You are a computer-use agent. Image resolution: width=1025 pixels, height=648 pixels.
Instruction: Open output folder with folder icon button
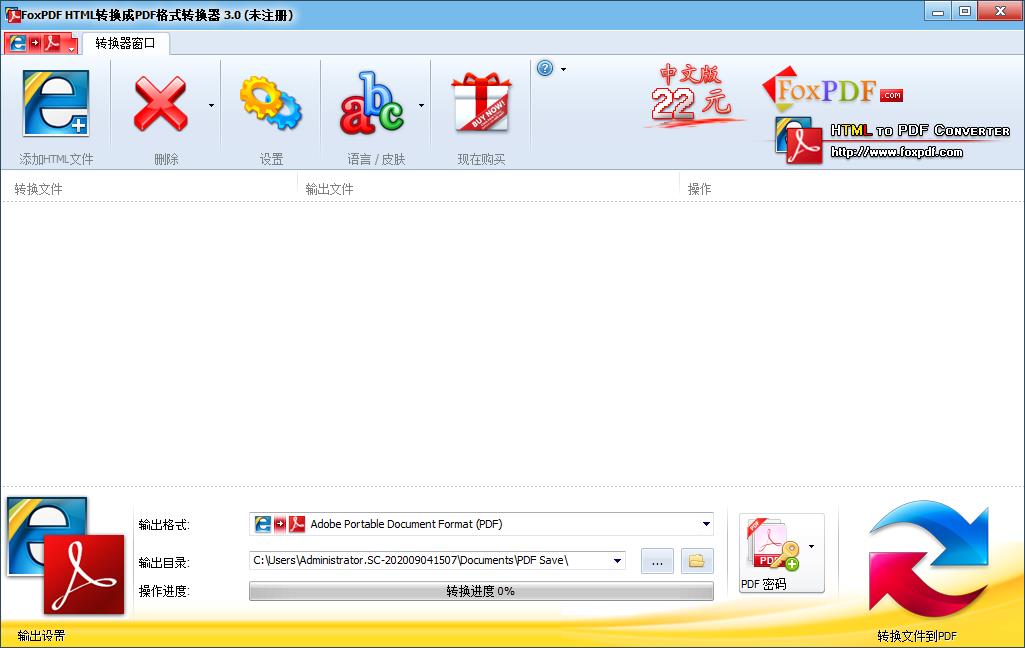click(697, 561)
